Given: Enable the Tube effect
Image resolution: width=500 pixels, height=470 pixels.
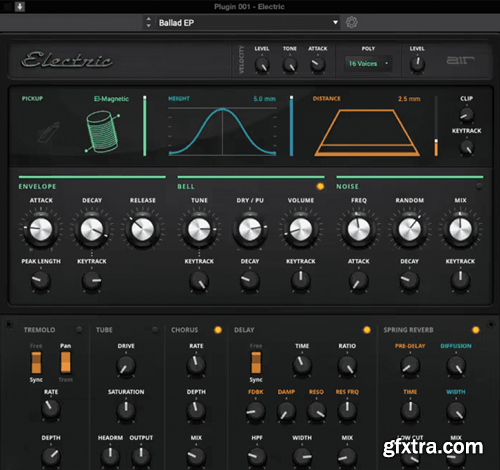Looking at the screenshot, I should coord(155,330).
